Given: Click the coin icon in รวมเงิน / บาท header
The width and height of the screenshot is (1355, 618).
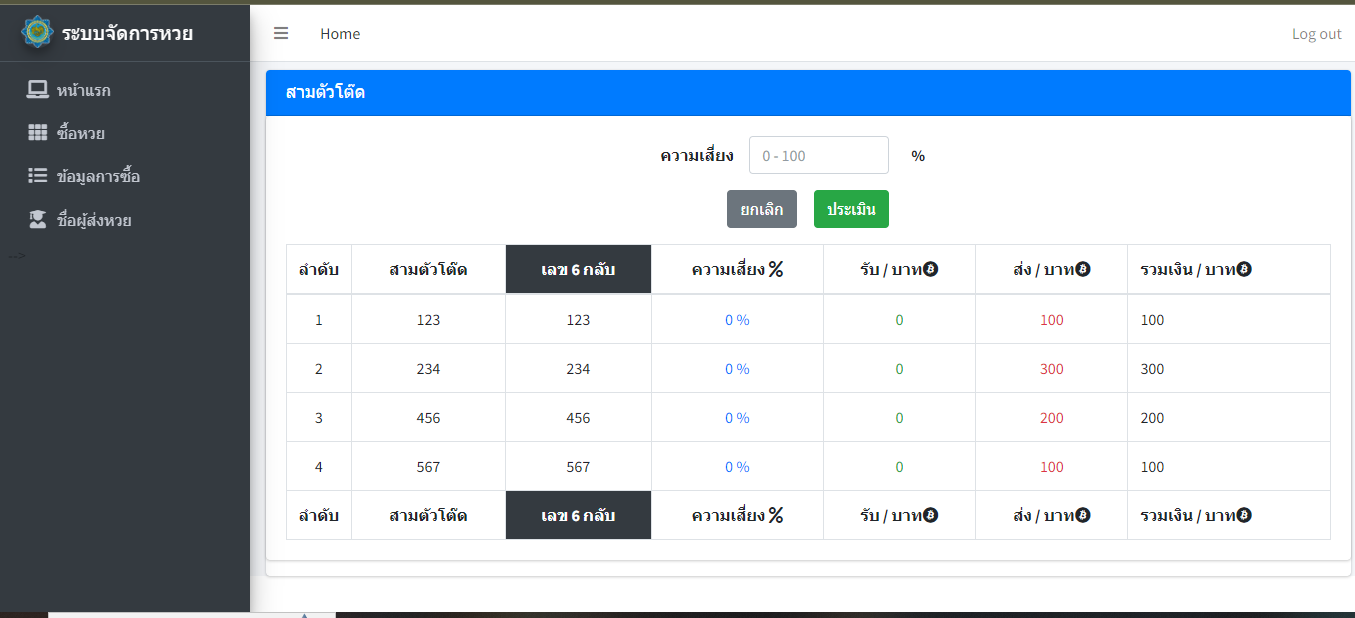Looking at the screenshot, I should pyautogui.click(x=1244, y=269).
